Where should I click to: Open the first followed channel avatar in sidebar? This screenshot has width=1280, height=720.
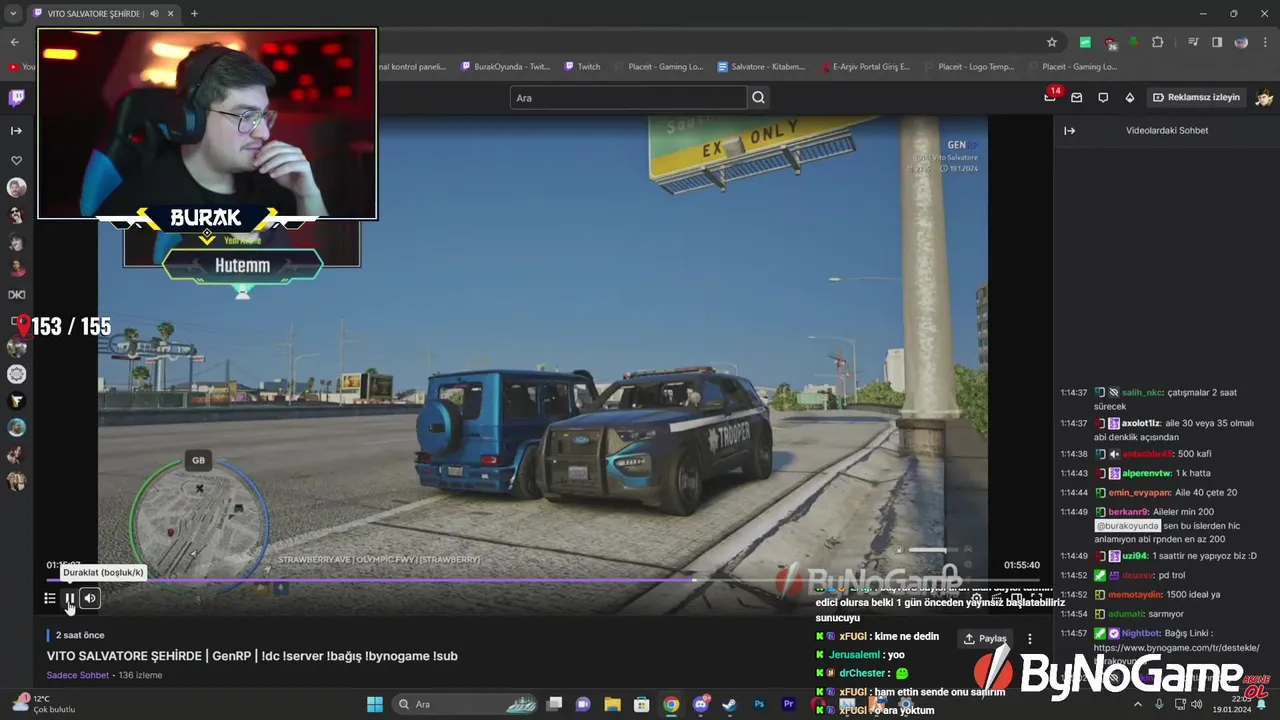coord(16,187)
